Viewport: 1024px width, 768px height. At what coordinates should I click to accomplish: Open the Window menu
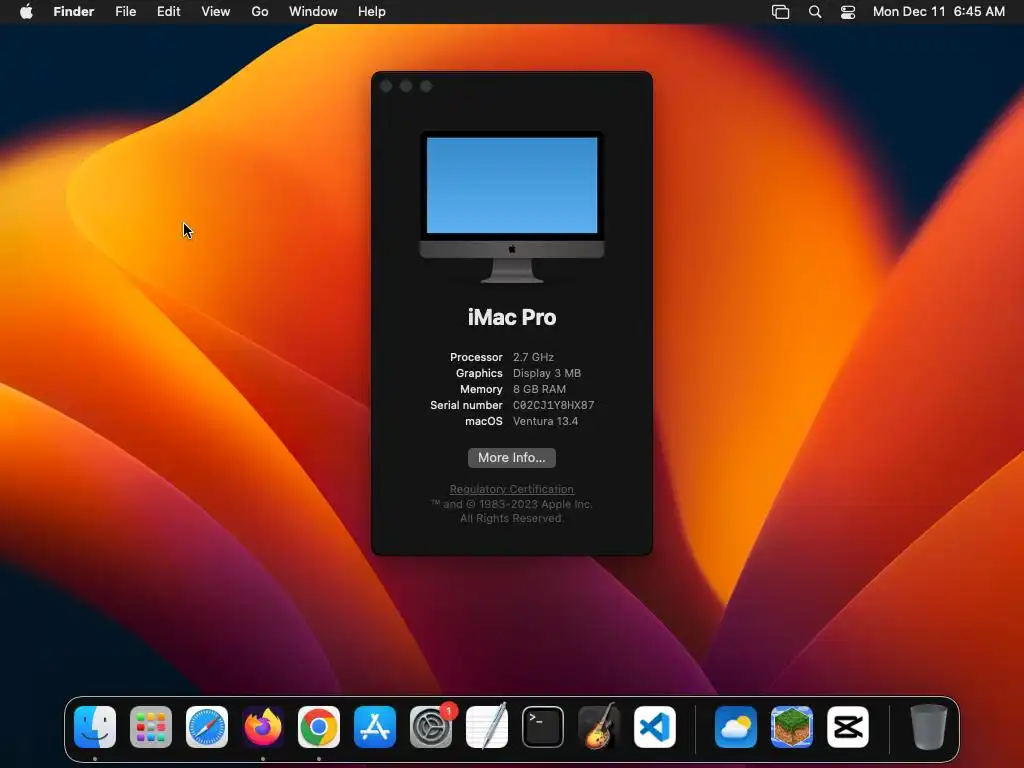click(313, 11)
